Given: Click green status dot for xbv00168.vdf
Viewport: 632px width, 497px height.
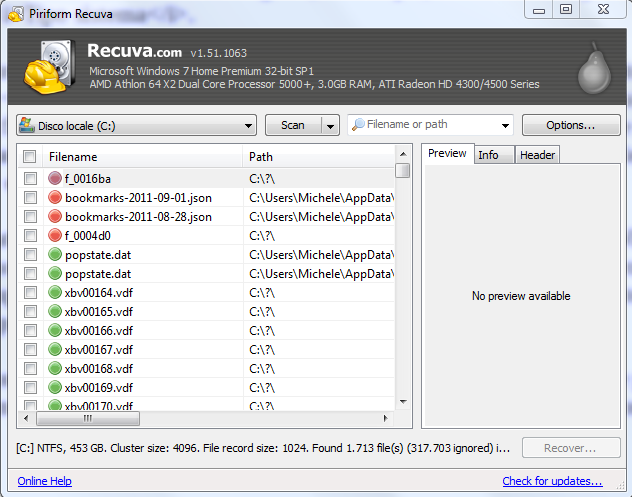Looking at the screenshot, I should click(x=55, y=368).
